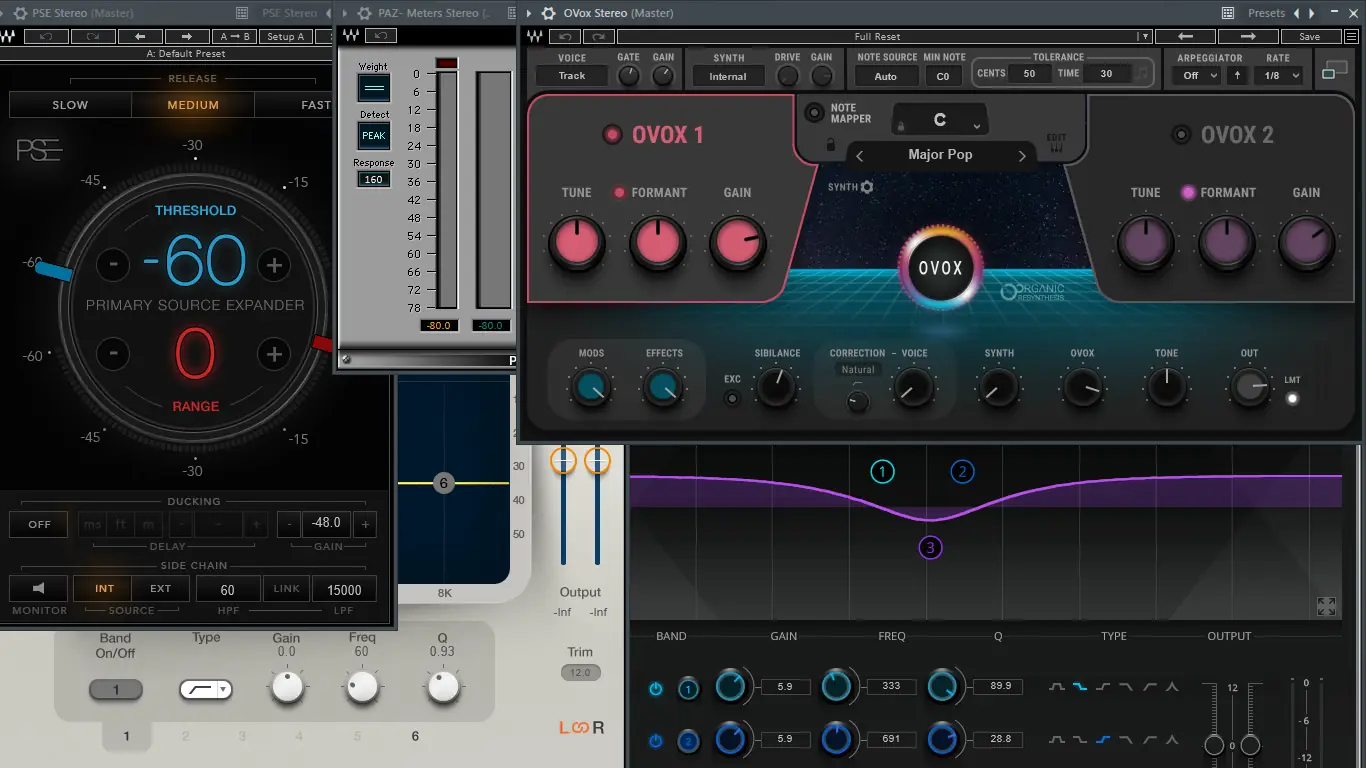The image size is (1366, 768).
Task: Expand the EQ graph to fullscreen
Action: pos(1326,606)
